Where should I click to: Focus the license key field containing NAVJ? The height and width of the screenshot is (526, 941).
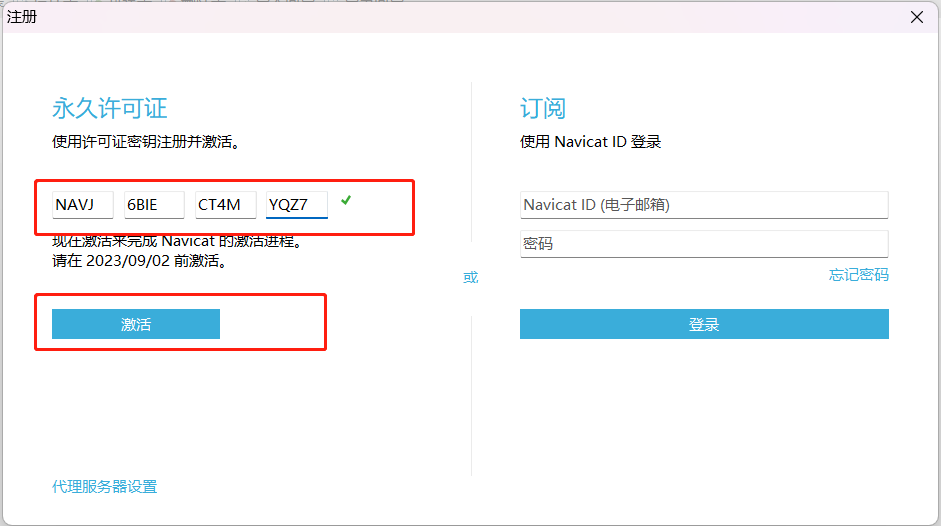tap(83, 205)
